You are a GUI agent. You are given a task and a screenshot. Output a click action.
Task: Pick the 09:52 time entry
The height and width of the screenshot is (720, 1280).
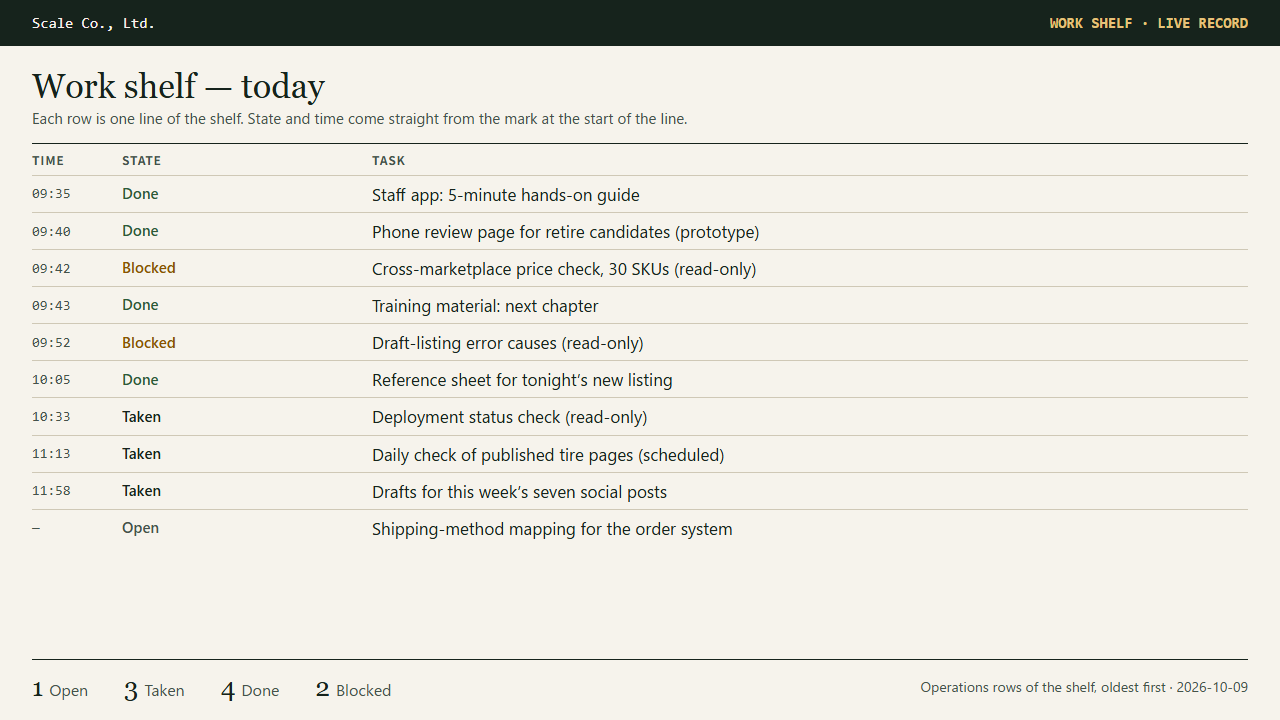click(x=51, y=342)
